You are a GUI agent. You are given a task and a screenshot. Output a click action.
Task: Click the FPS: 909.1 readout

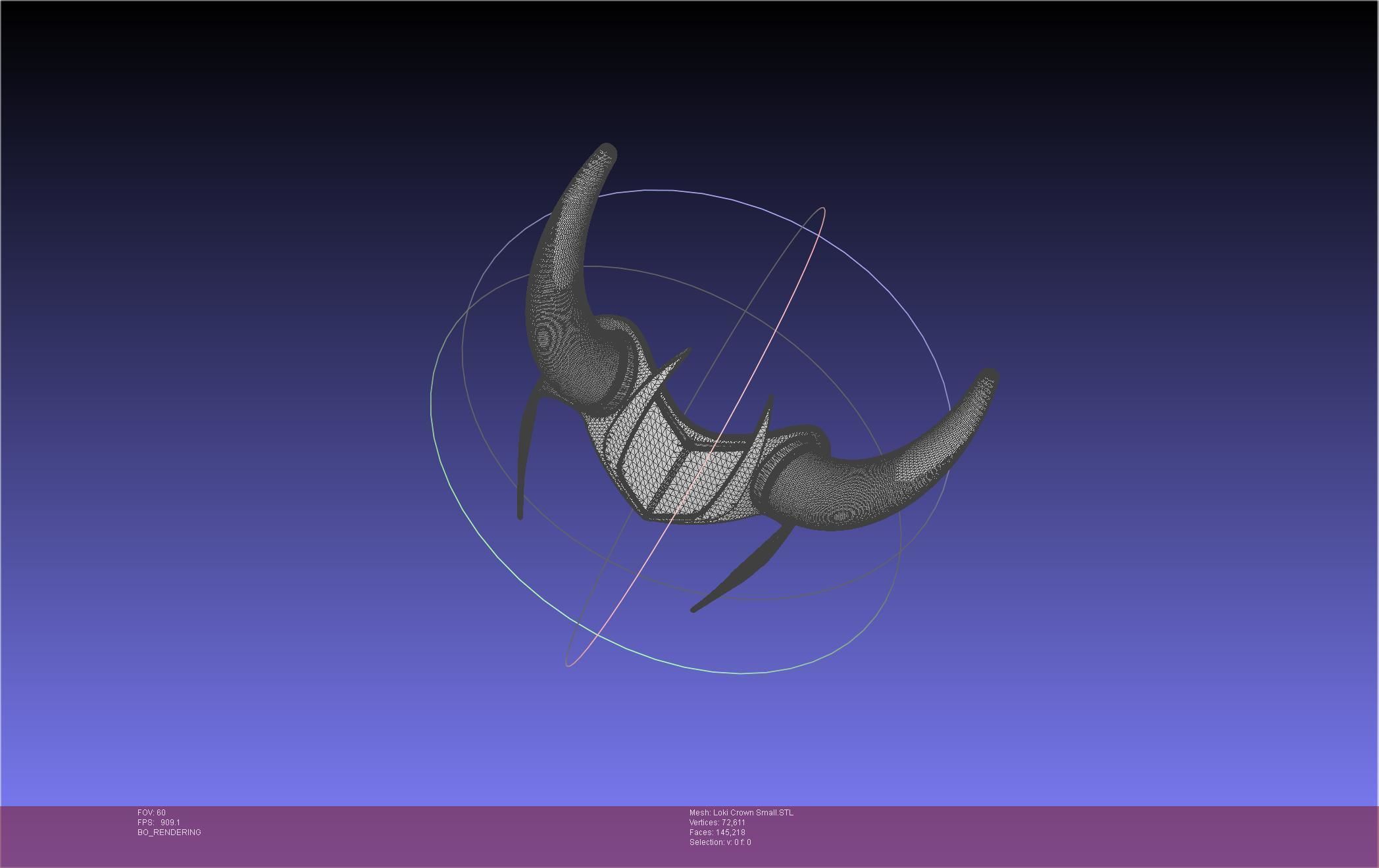click(159, 823)
